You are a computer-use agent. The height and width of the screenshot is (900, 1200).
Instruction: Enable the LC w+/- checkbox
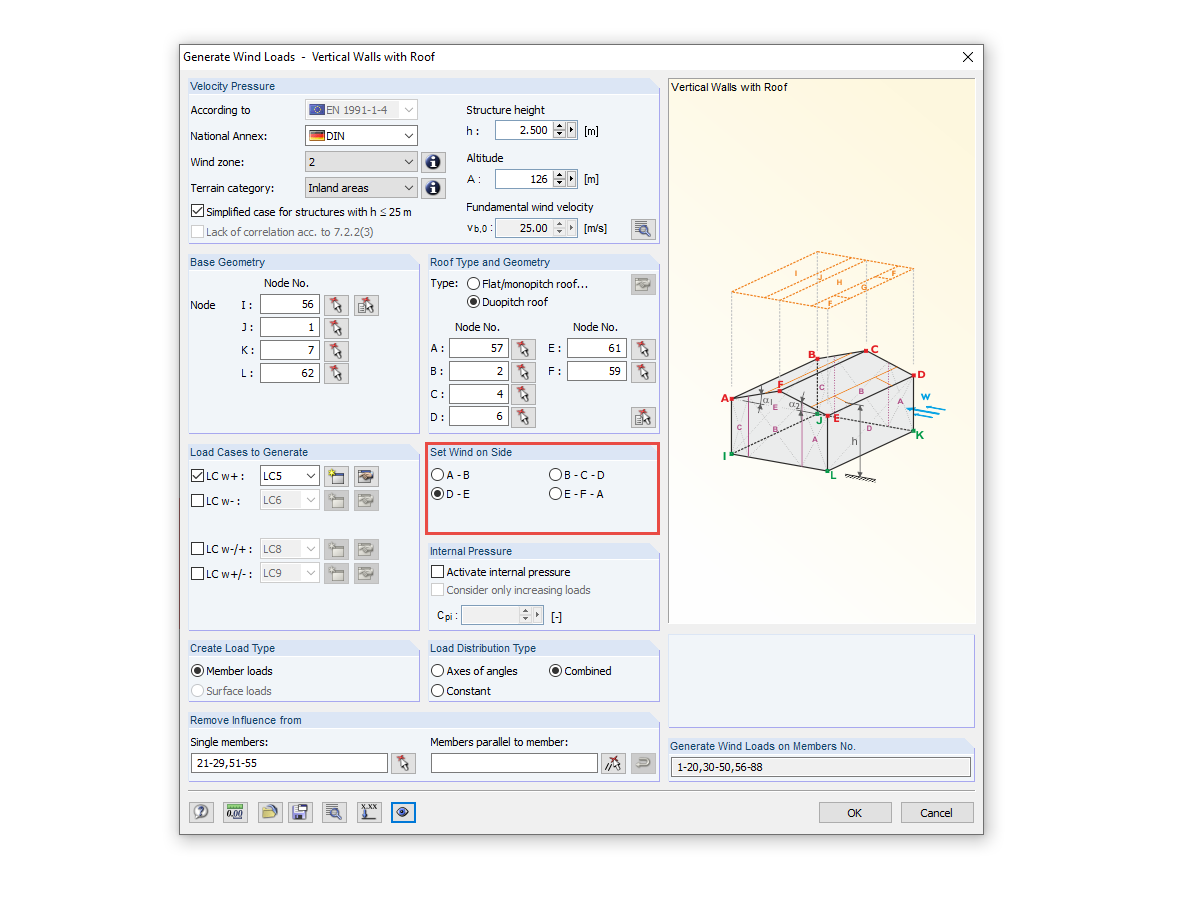click(x=197, y=573)
